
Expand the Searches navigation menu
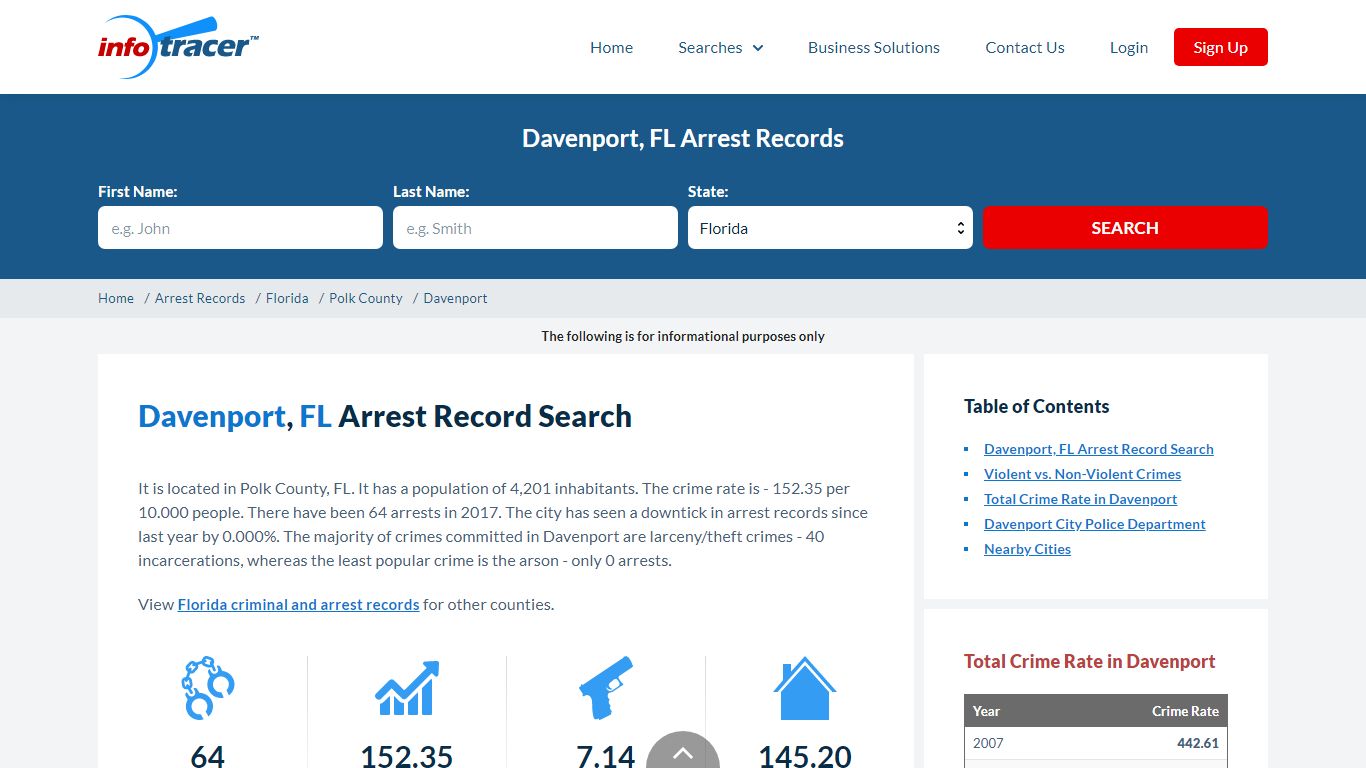720,47
